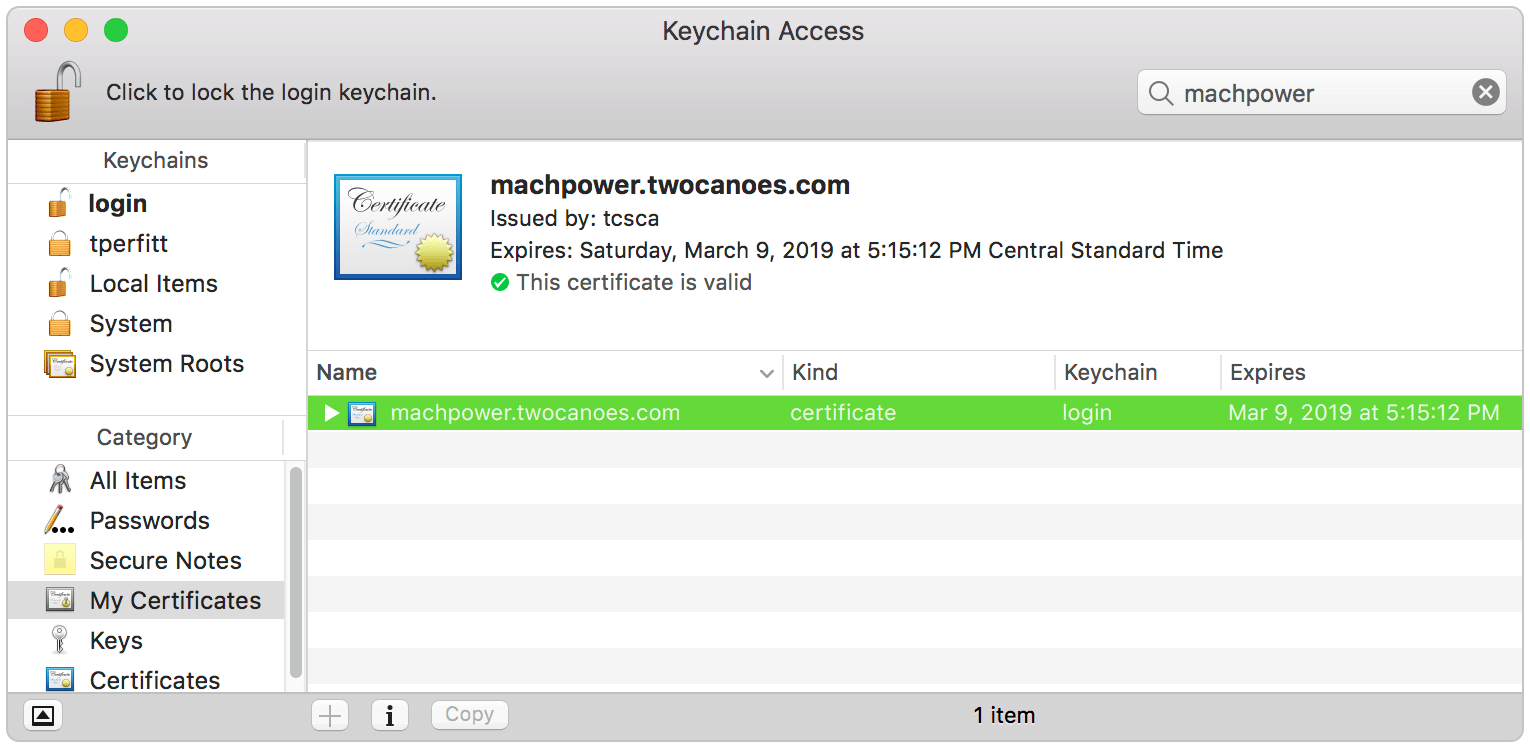Screen dimensions: 1530x748
Task: Click the Secure Notes yellow note icon
Action: [60, 561]
